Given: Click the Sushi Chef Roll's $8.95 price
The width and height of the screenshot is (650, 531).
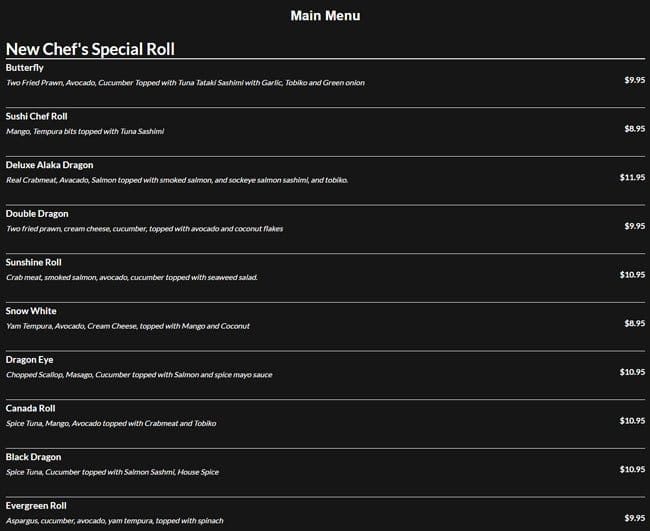Looking at the screenshot, I should [x=634, y=128].
